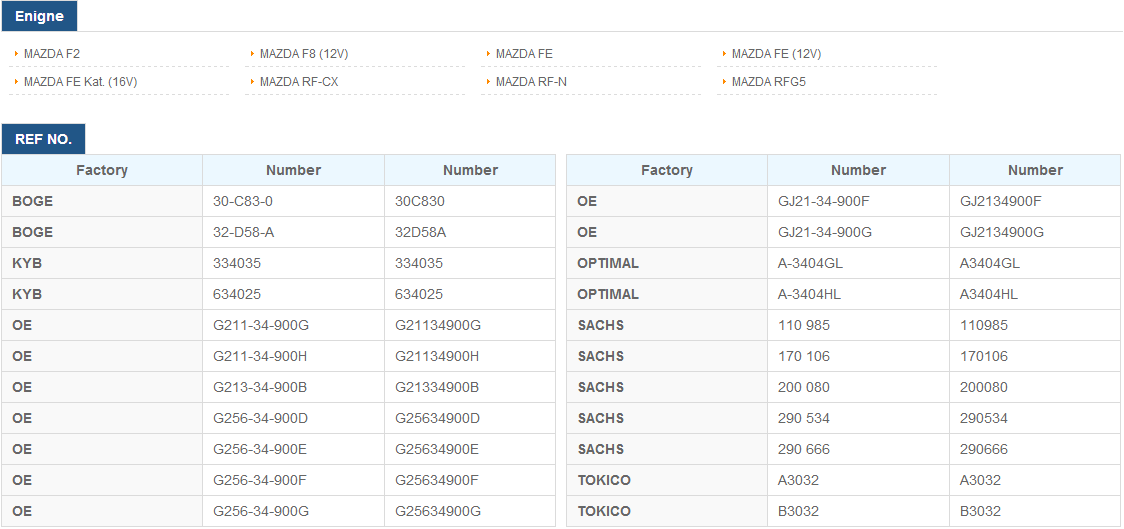Select the number GJ2134900F
The image size is (1124, 529).
click(x=1001, y=201)
